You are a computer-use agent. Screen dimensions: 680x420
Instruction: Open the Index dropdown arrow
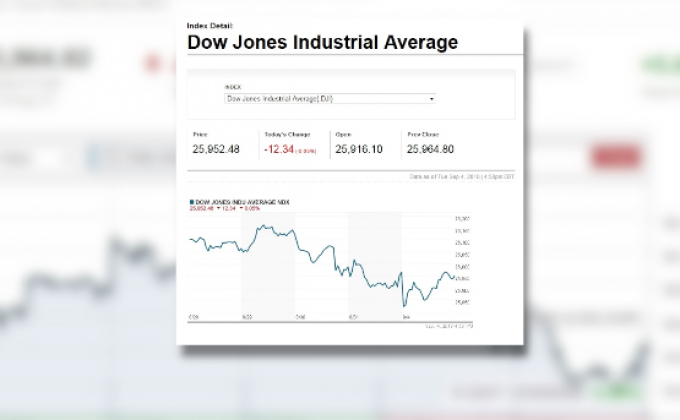tap(431, 99)
